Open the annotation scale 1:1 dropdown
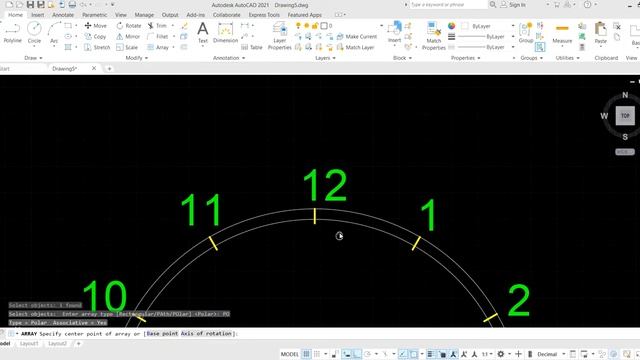Viewport: 640px width, 360px height. 487,354
